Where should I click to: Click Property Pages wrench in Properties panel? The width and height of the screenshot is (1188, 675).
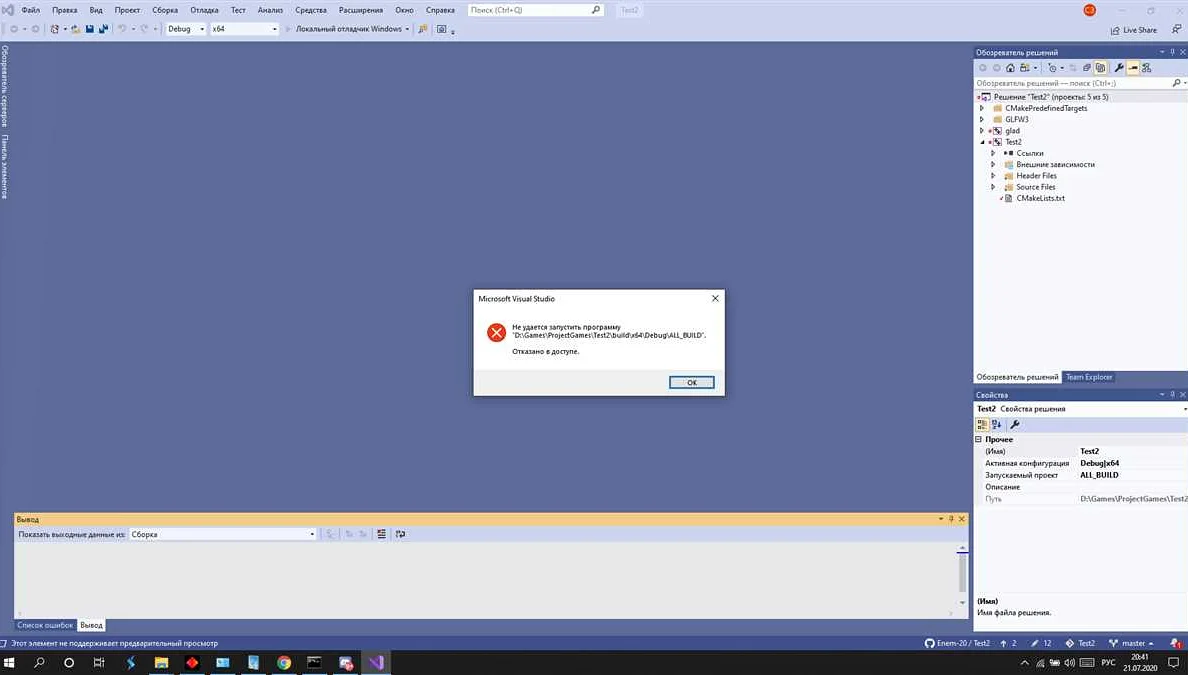point(1015,425)
